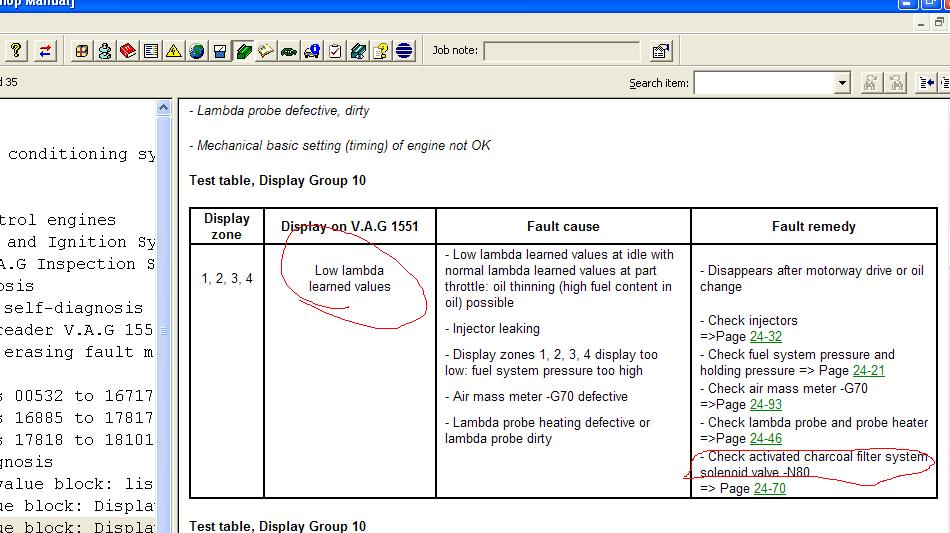The width and height of the screenshot is (950, 533).
Task: Open the red book toolbar icon
Action: coord(128,51)
